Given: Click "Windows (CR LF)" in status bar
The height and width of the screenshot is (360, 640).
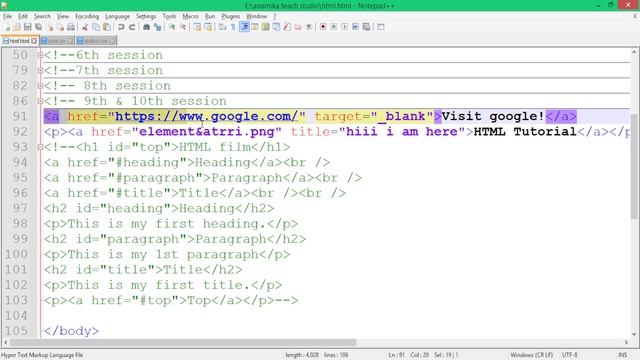Looking at the screenshot, I should pos(531,355).
